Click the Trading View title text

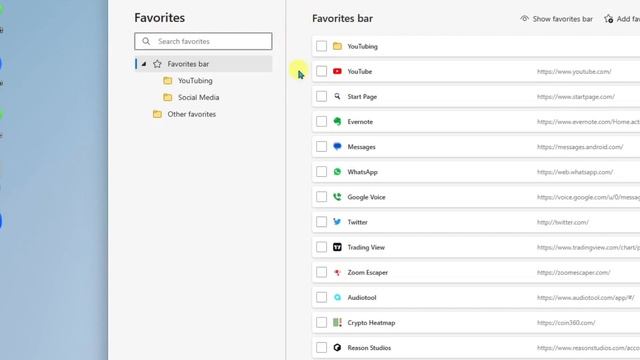point(366,247)
